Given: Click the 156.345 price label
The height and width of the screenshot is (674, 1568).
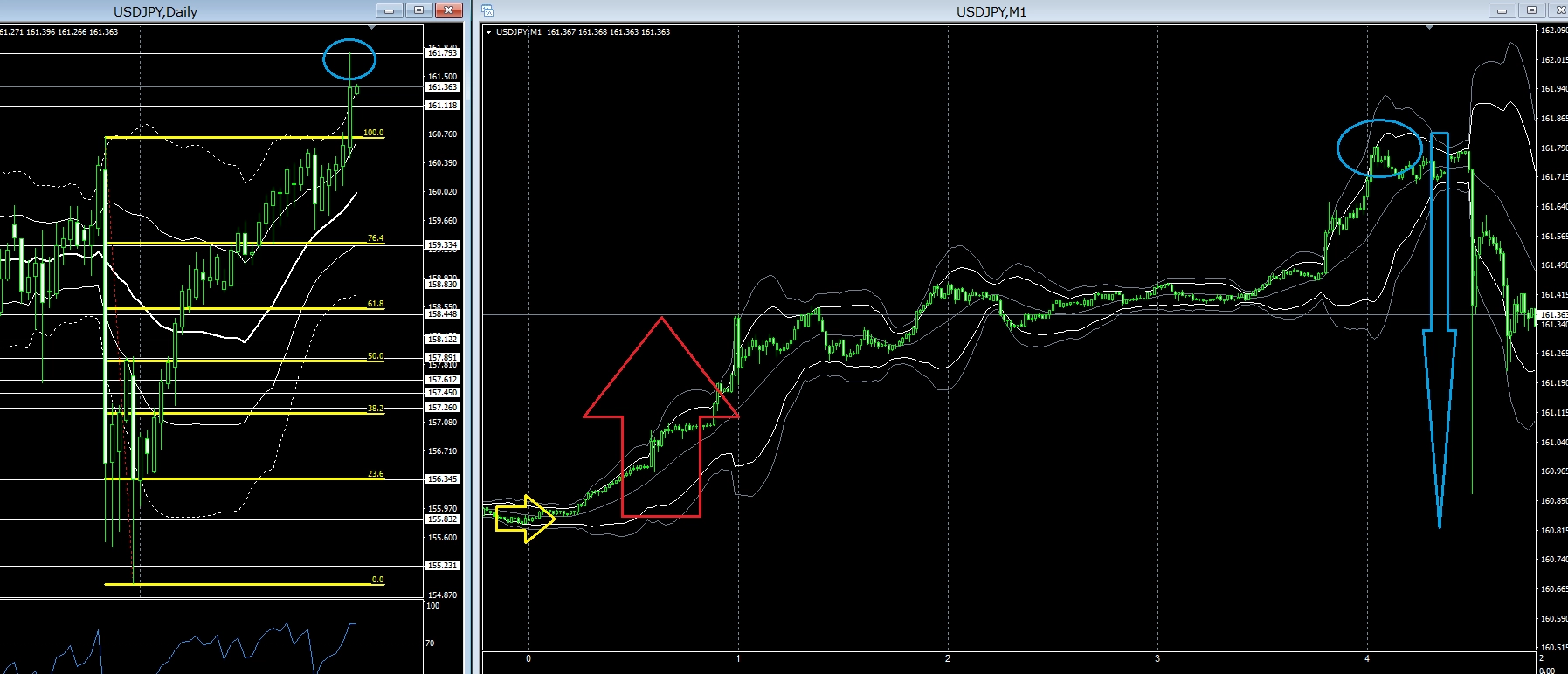Looking at the screenshot, I should [443, 479].
